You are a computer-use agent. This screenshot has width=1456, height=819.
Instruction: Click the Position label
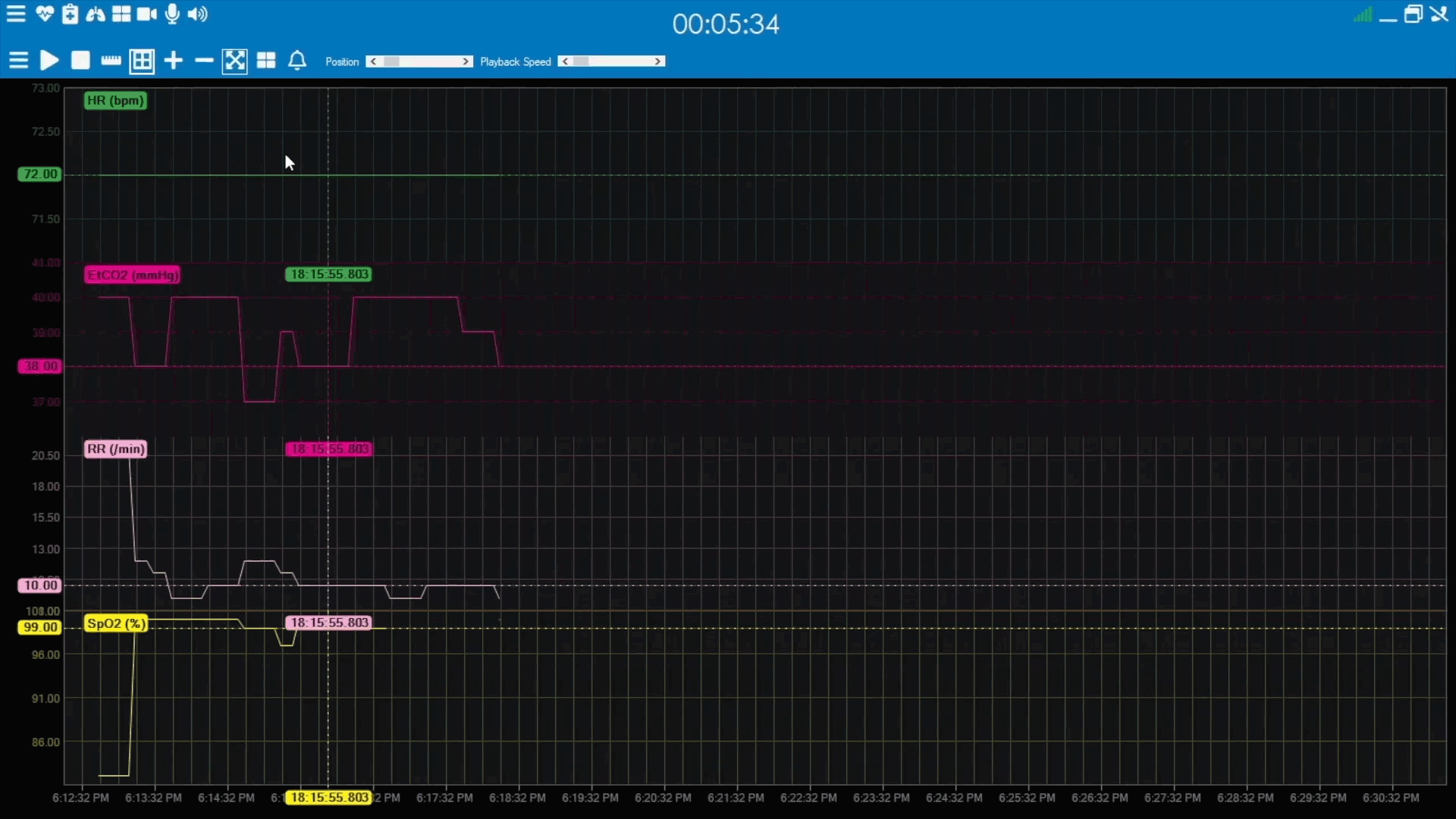pyautogui.click(x=342, y=61)
